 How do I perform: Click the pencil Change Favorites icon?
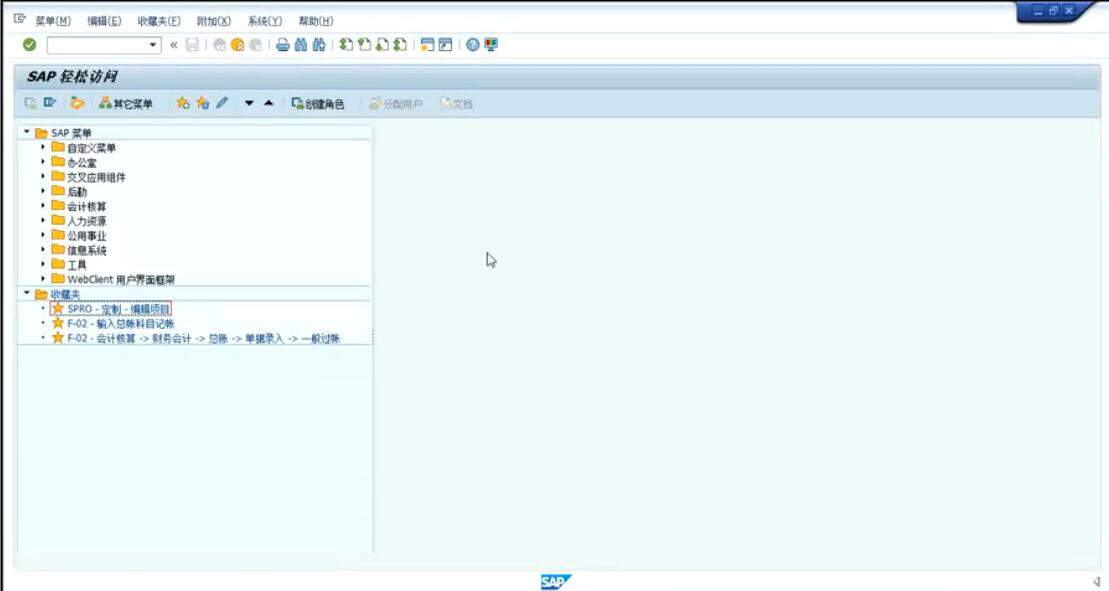[222, 103]
